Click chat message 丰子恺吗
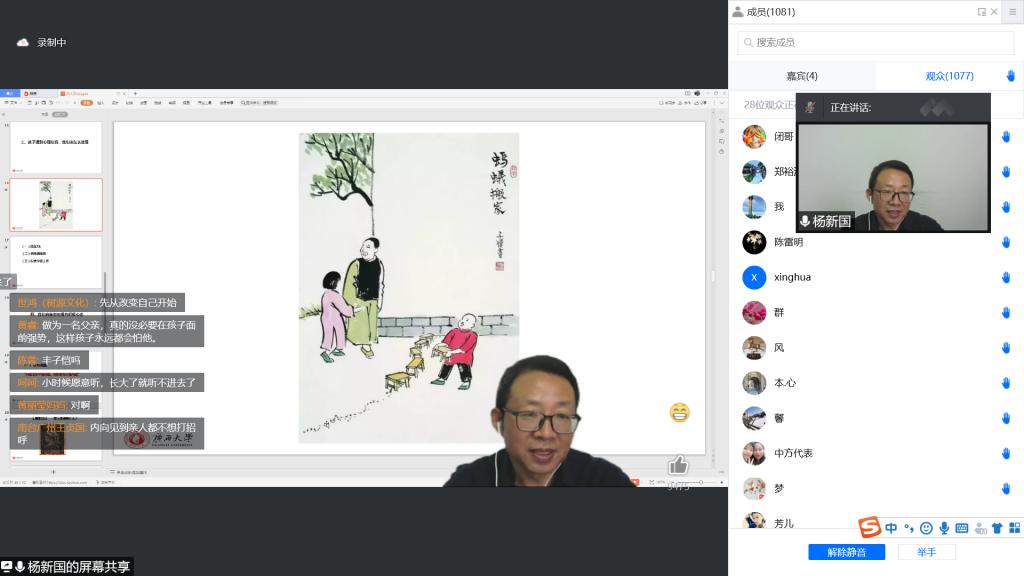This screenshot has height=576, width=1024. [x=49, y=360]
